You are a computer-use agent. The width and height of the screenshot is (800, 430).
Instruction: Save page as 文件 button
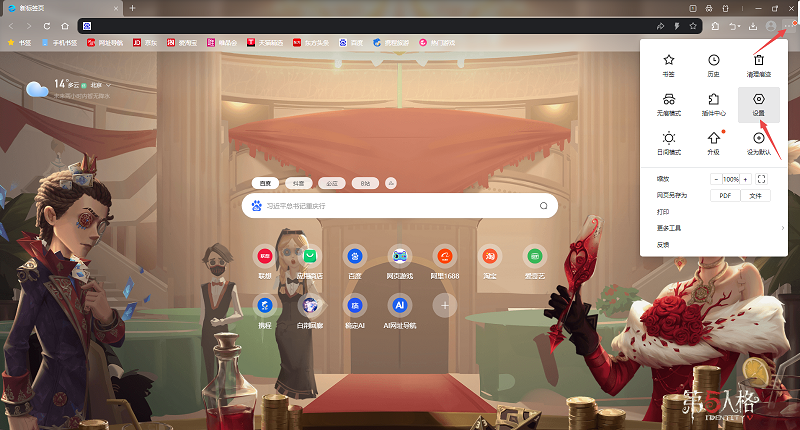(x=755, y=195)
